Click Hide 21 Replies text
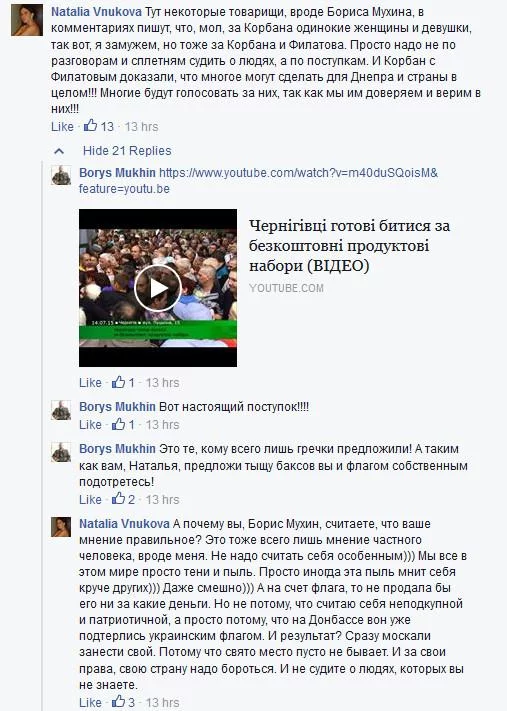Screen dimensions: 507x711 (127, 151)
